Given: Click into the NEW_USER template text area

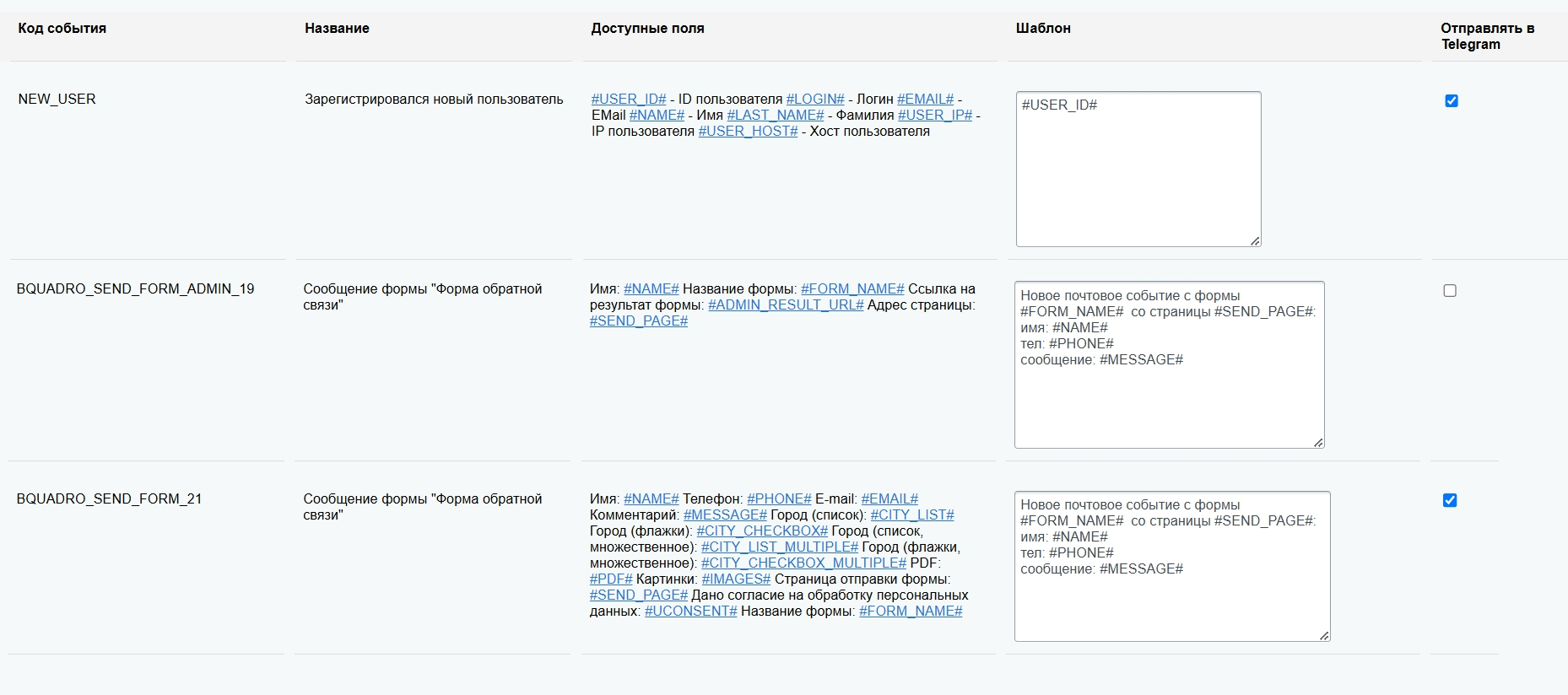Looking at the screenshot, I should (x=1138, y=169).
